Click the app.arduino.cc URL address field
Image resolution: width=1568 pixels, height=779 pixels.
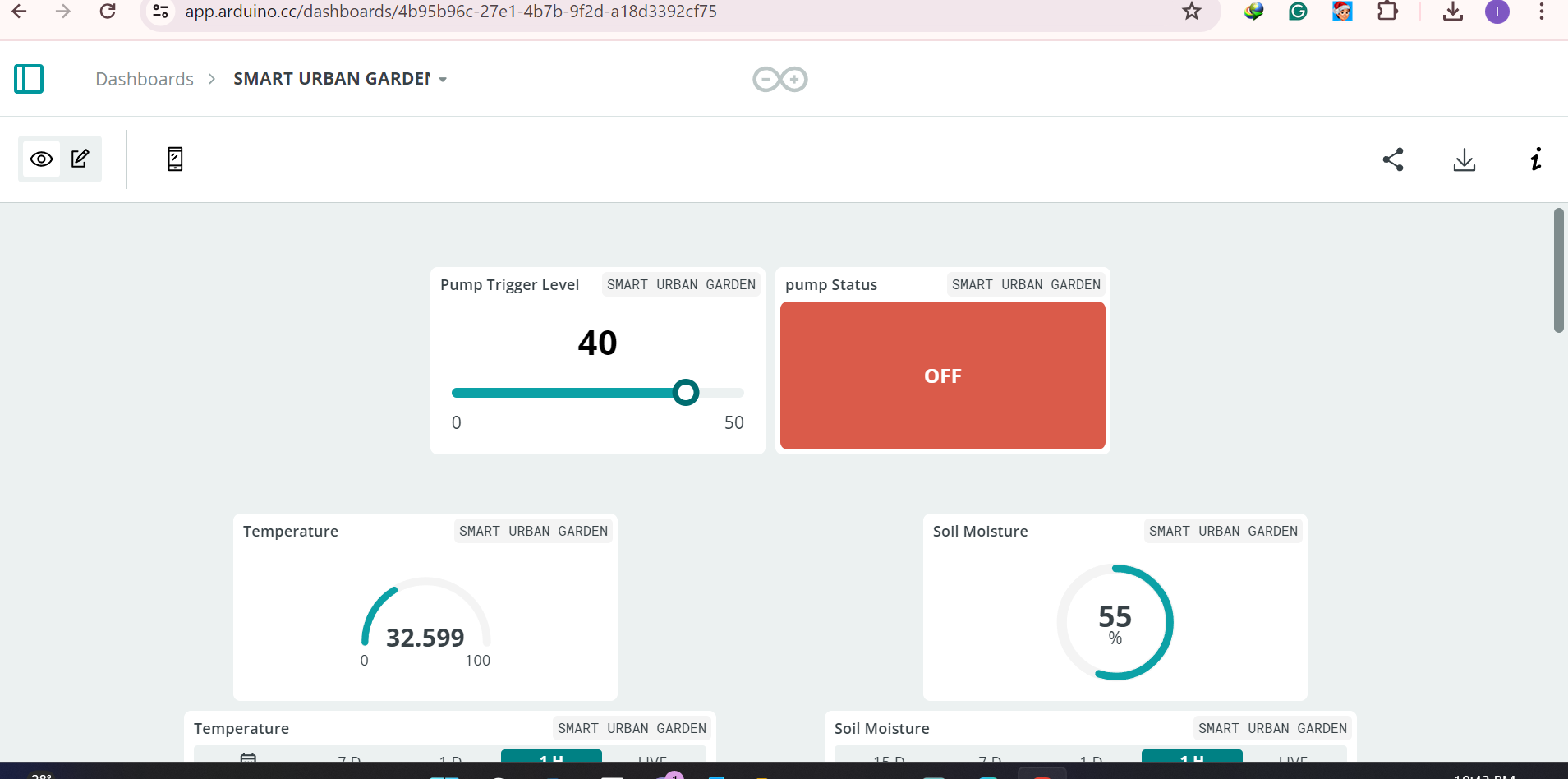tap(450, 12)
